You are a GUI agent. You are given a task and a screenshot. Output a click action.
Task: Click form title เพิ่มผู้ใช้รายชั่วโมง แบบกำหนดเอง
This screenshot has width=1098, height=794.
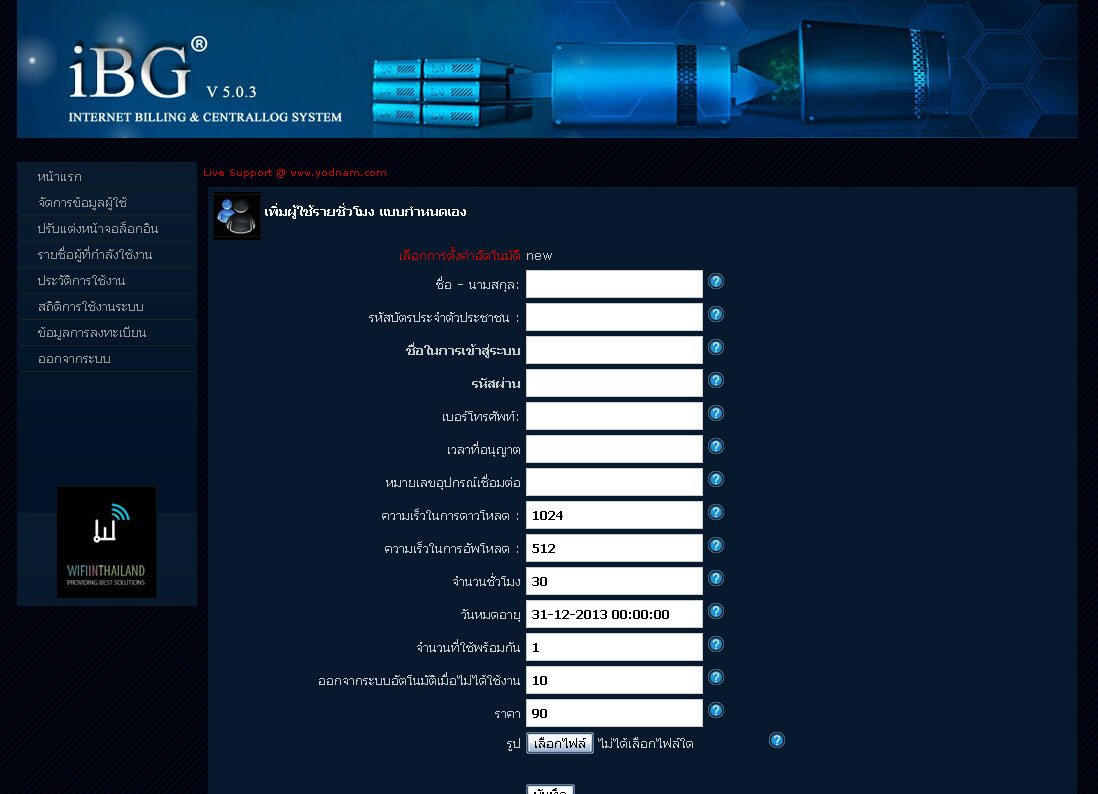click(x=365, y=211)
